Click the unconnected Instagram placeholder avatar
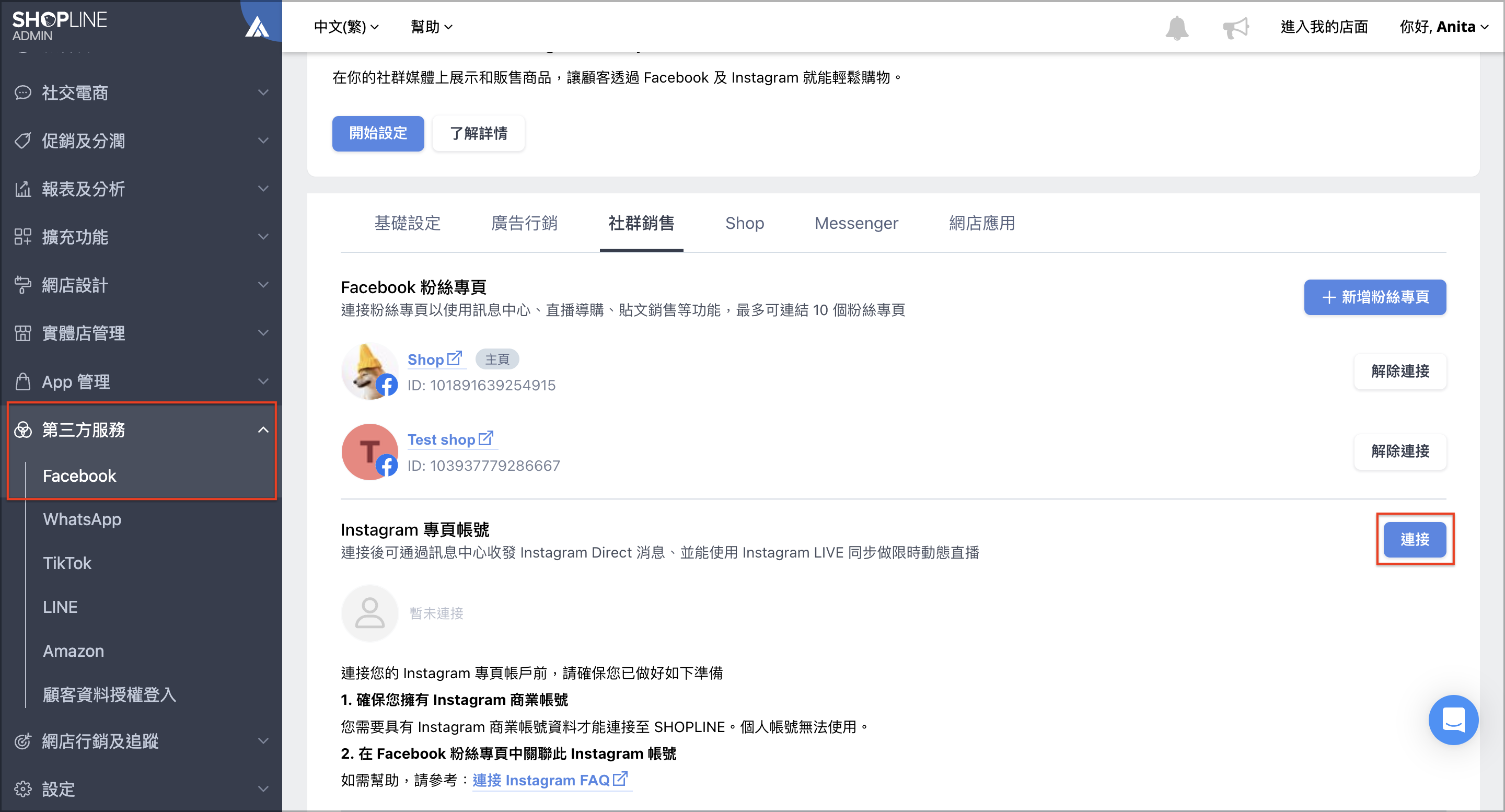 pos(369,613)
